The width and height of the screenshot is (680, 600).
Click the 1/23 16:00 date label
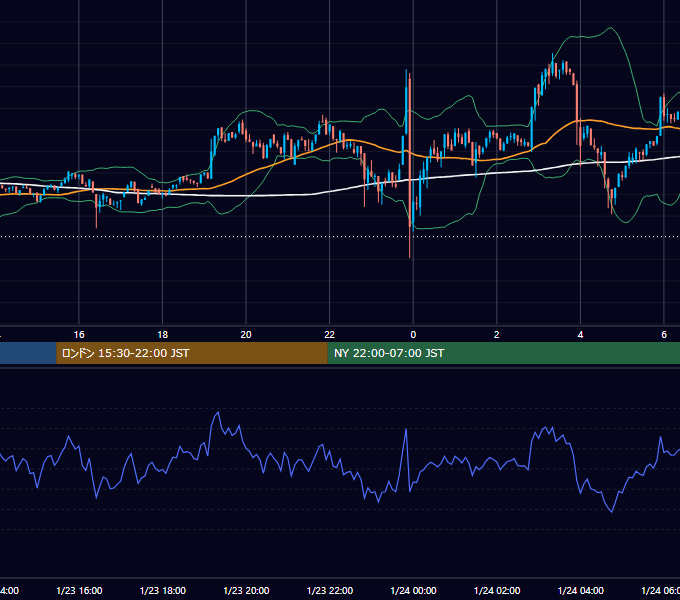(x=79, y=590)
